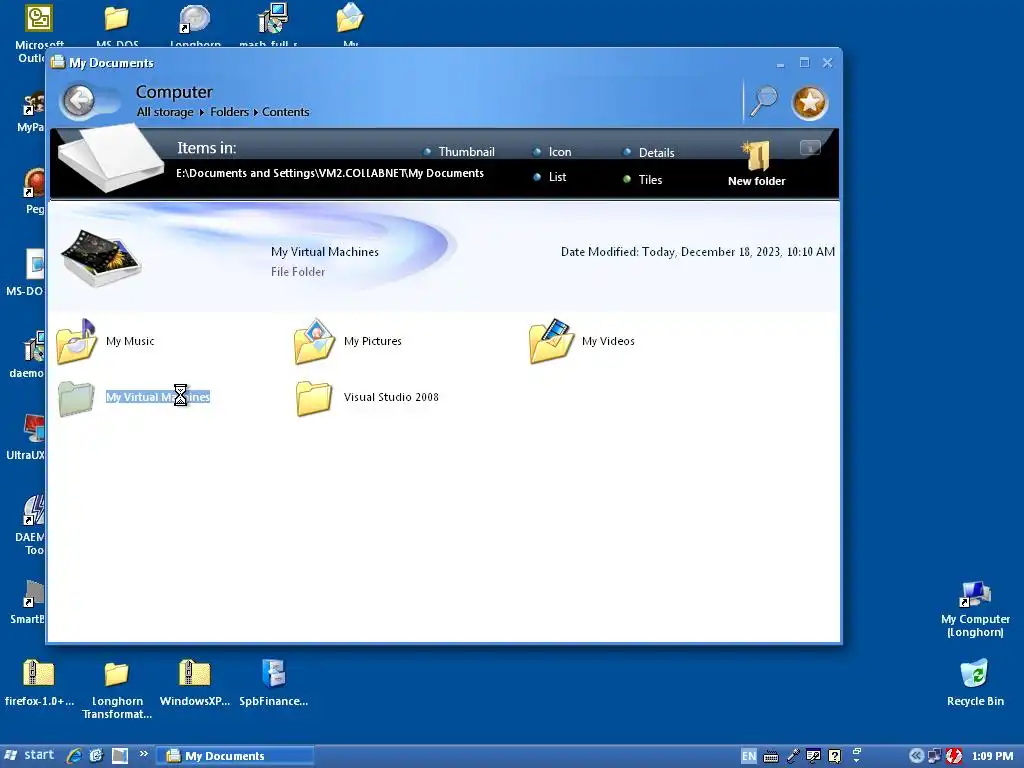Expand hidden system tray icons
The width and height of the screenshot is (1024, 768).
(916, 756)
